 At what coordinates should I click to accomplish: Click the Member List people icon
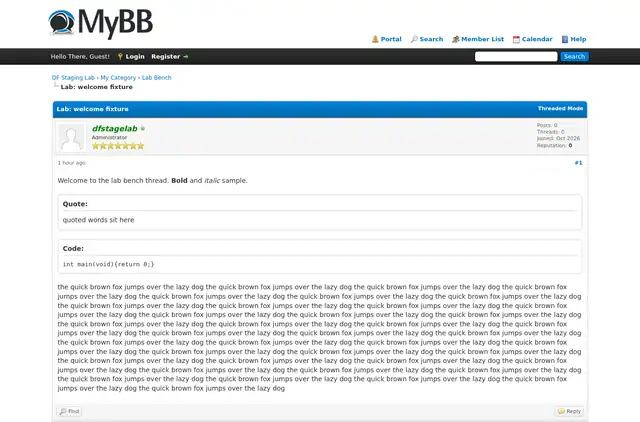pos(456,39)
